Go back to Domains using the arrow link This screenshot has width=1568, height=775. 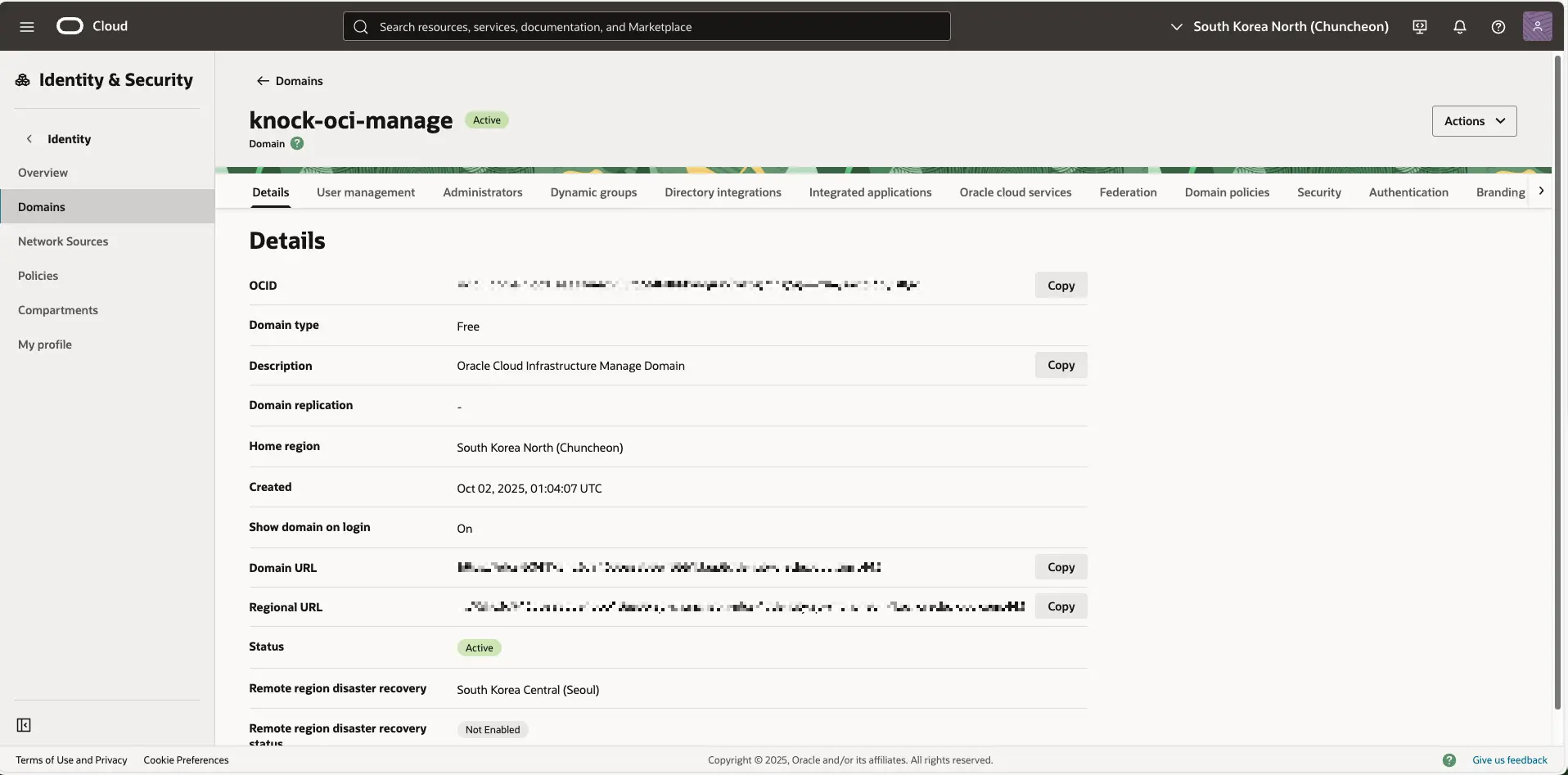click(x=290, y=81)
